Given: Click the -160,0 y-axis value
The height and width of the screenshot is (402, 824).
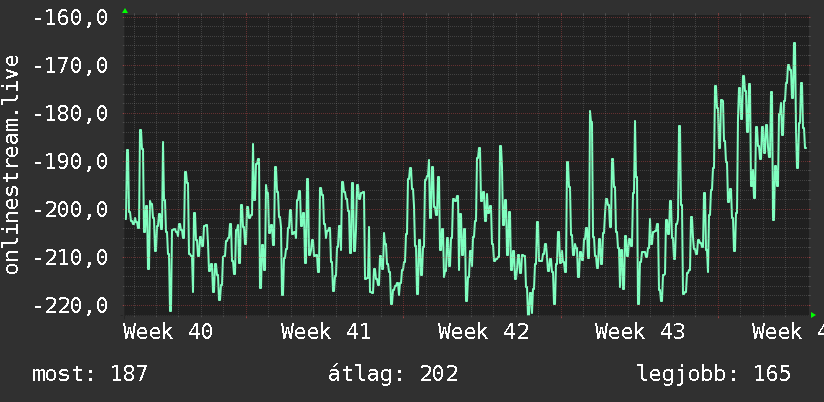Looking at the screenshot, I should click(x=70, y=18).
